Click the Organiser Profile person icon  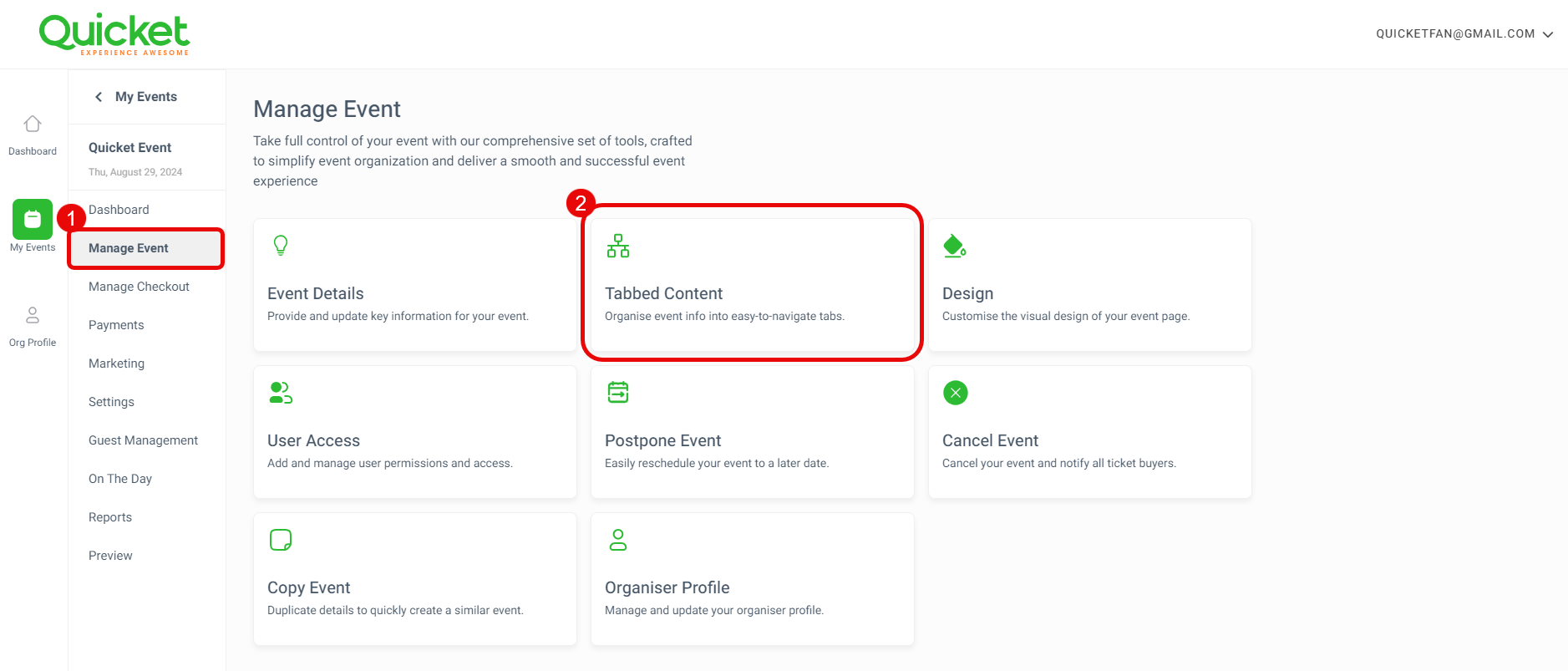(x=618, y=540)
